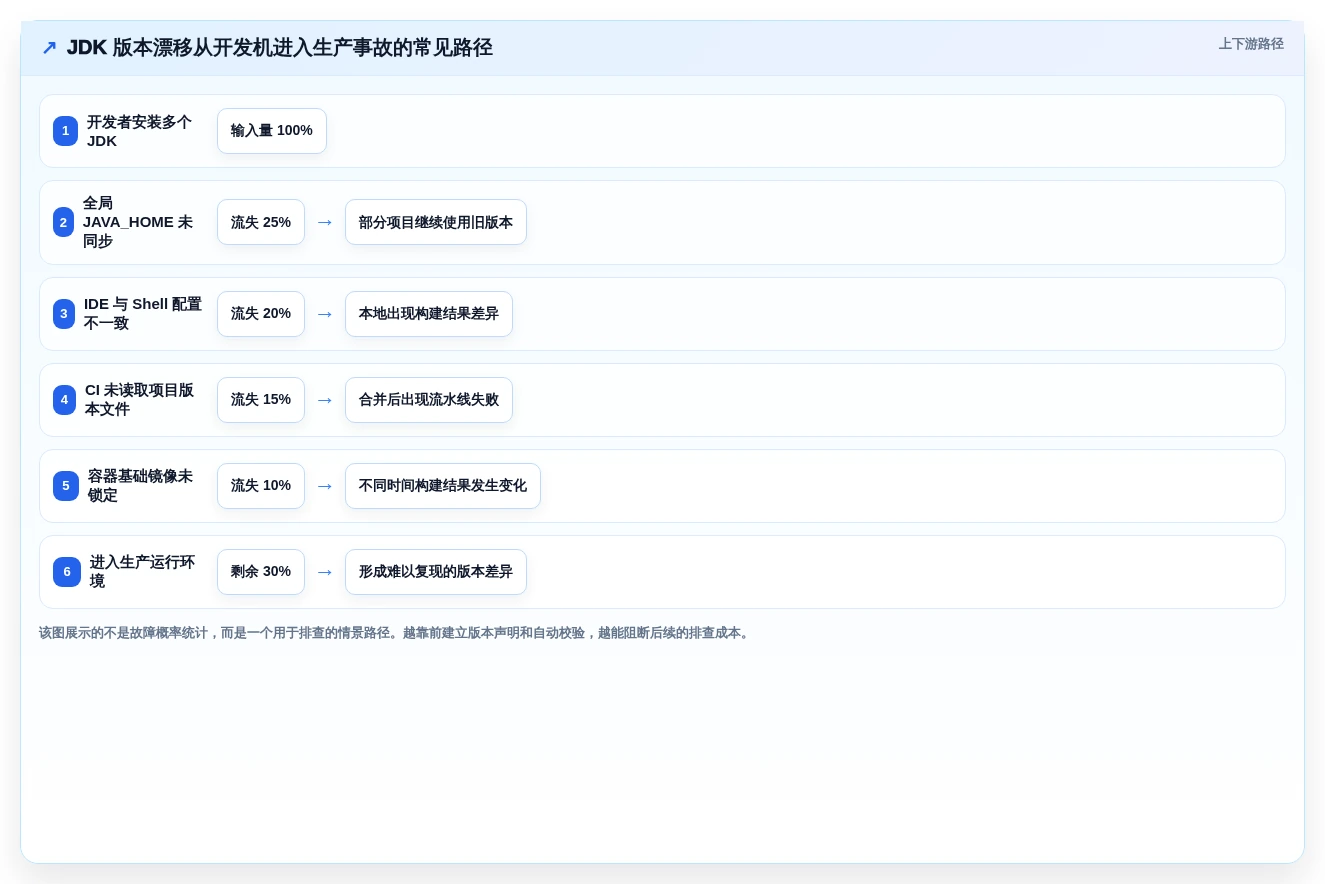Click the 输入量 100% chip
Screen dimensions: 1325x884
click(272, 131)
